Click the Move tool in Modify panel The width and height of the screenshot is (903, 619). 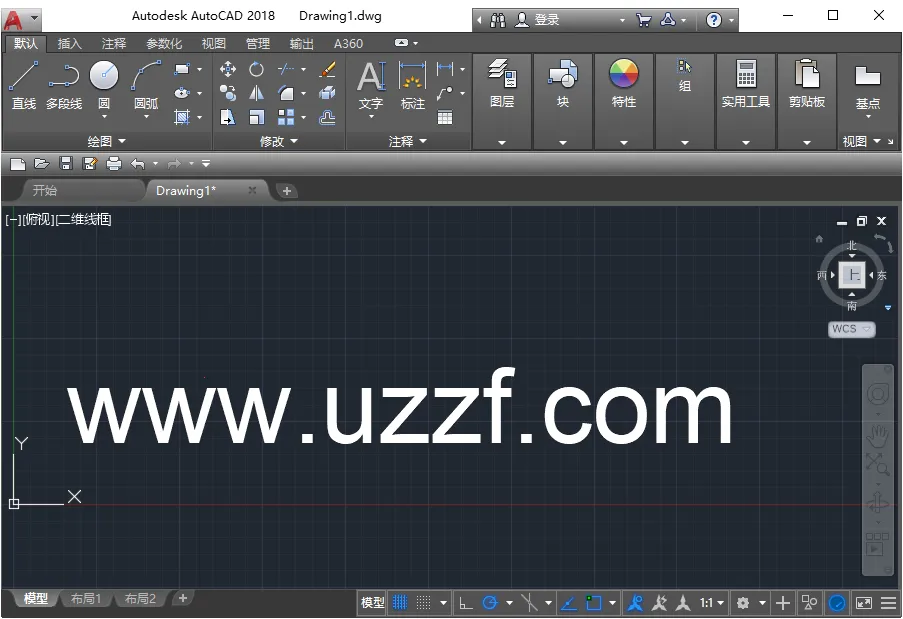click(228, 69)
